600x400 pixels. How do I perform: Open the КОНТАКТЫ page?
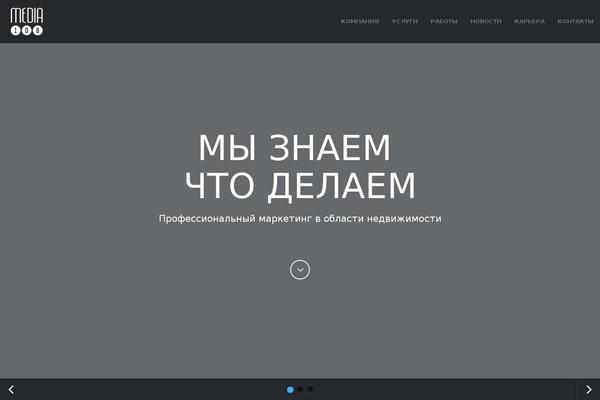[575, 21]
